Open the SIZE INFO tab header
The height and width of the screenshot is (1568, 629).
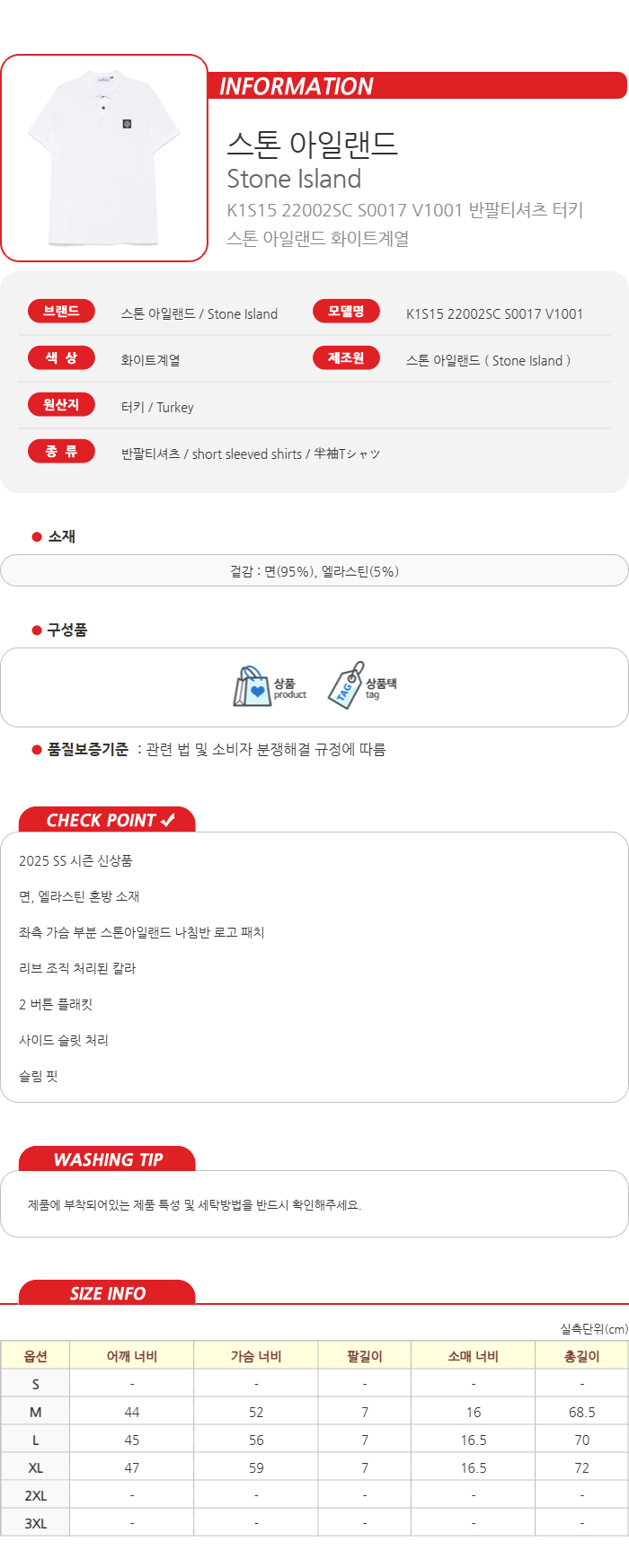click(107, 1292)
